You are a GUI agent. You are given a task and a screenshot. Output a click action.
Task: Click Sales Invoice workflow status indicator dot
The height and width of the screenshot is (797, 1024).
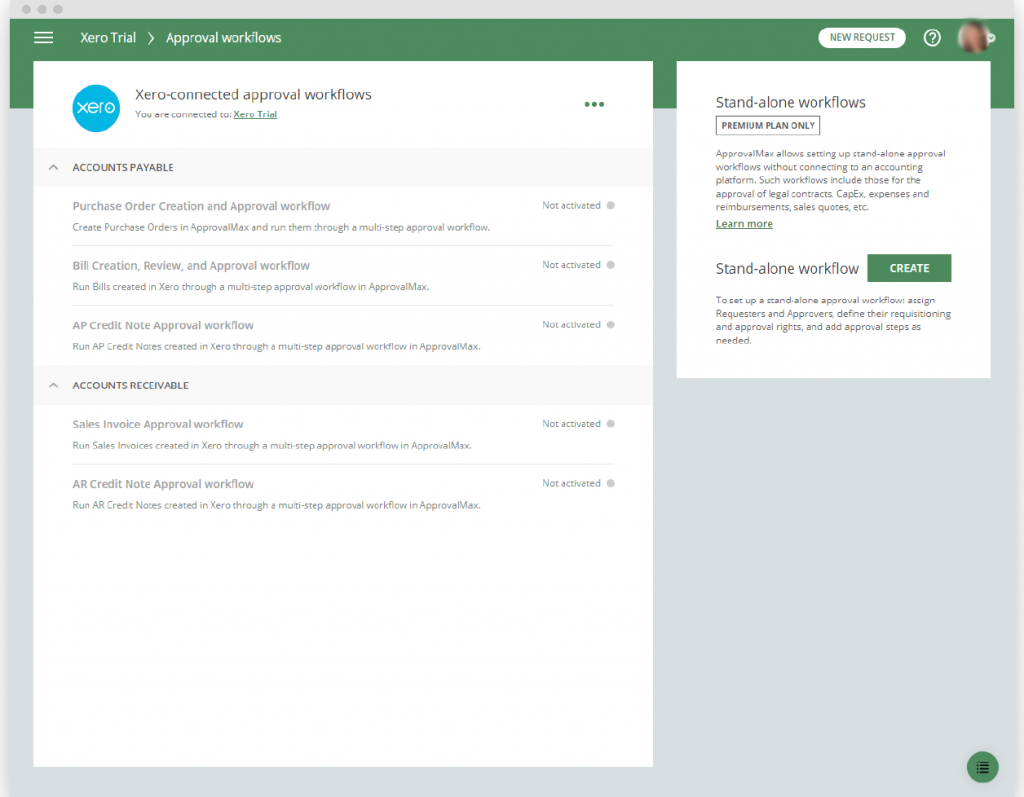611,423
